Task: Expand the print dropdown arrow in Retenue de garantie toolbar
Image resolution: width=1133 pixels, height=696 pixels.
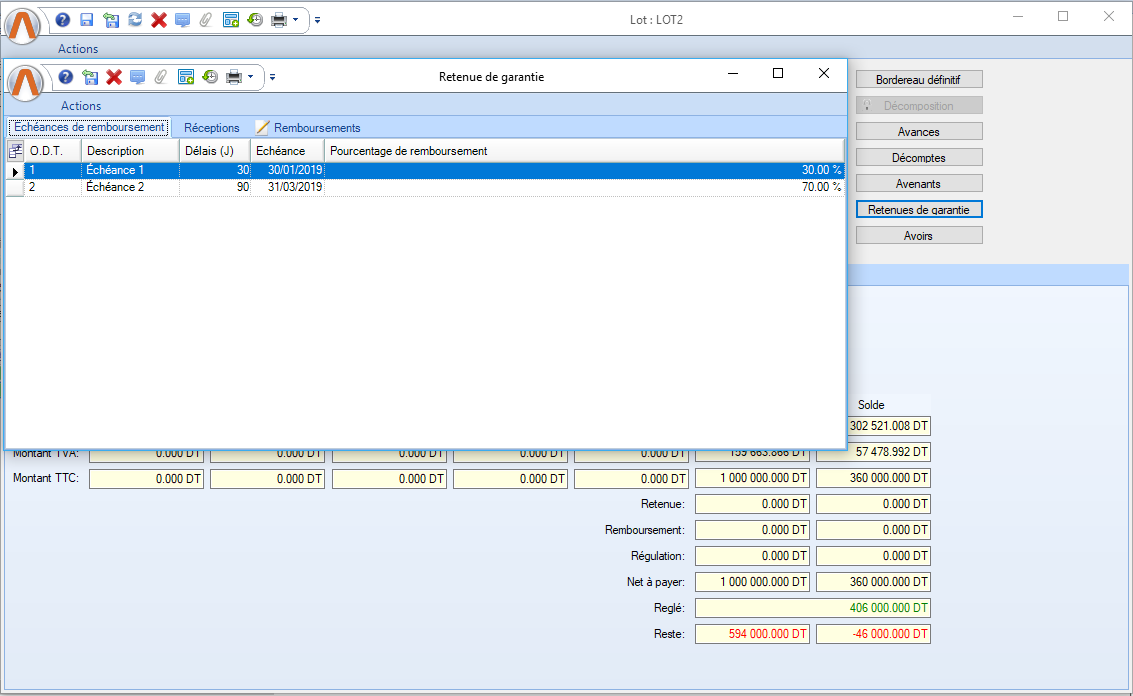Action: pos(250,77)
